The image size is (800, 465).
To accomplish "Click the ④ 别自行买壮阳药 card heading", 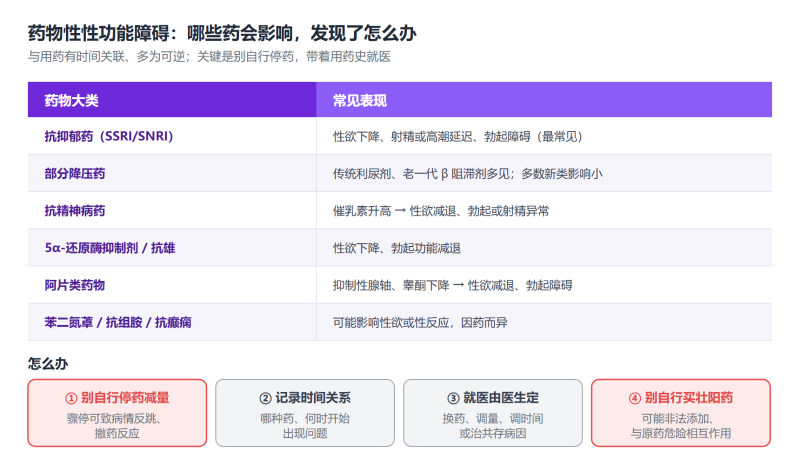I will tap(681, 398).
